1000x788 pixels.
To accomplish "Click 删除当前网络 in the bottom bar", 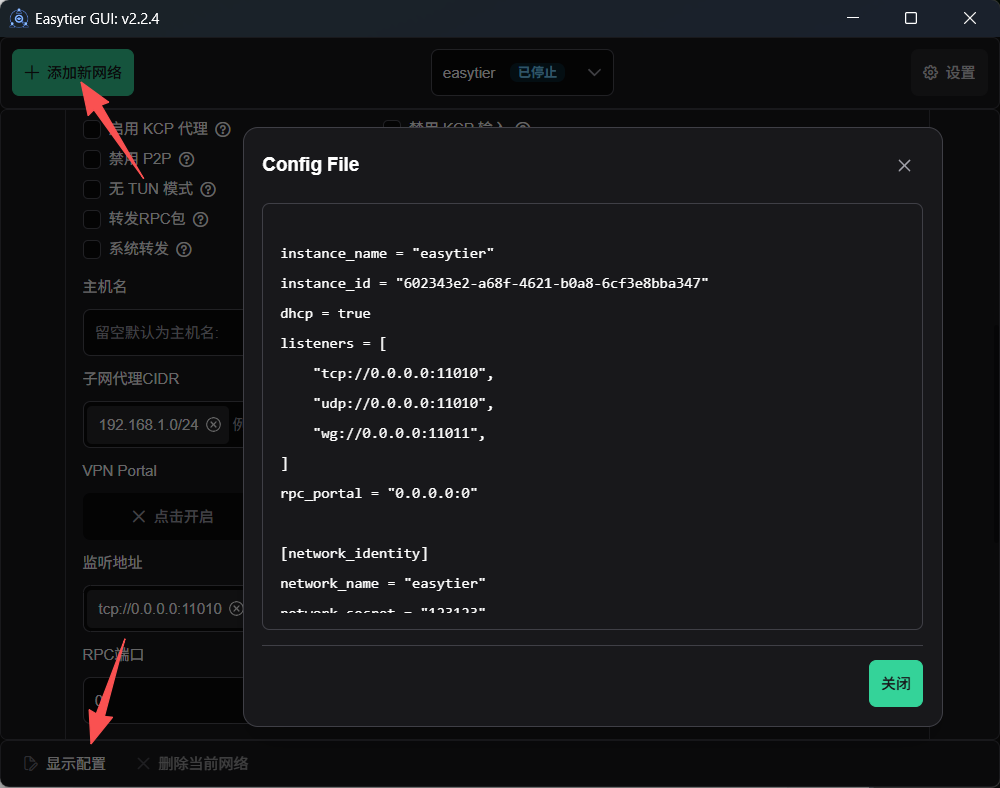I will [x=193, y=763].
